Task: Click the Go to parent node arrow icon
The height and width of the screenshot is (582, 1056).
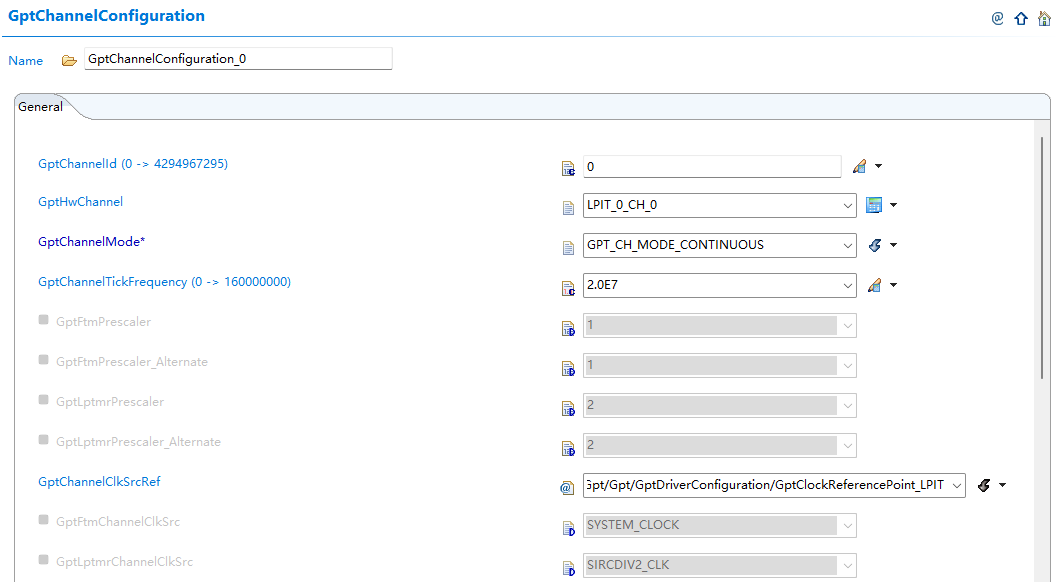Action: (x=1020, y=18)
